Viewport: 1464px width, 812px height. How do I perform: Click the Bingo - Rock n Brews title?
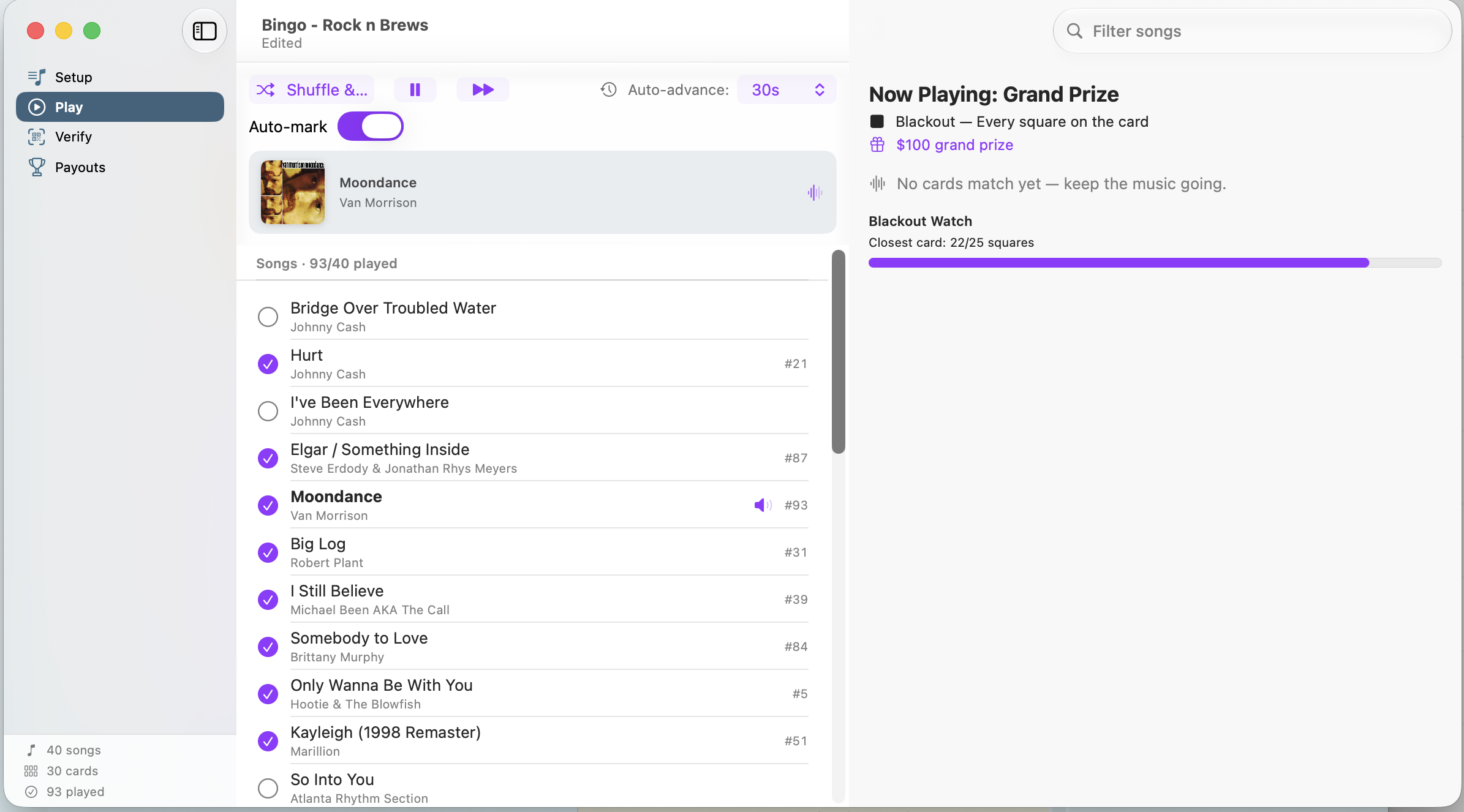(x=345, y=25)
